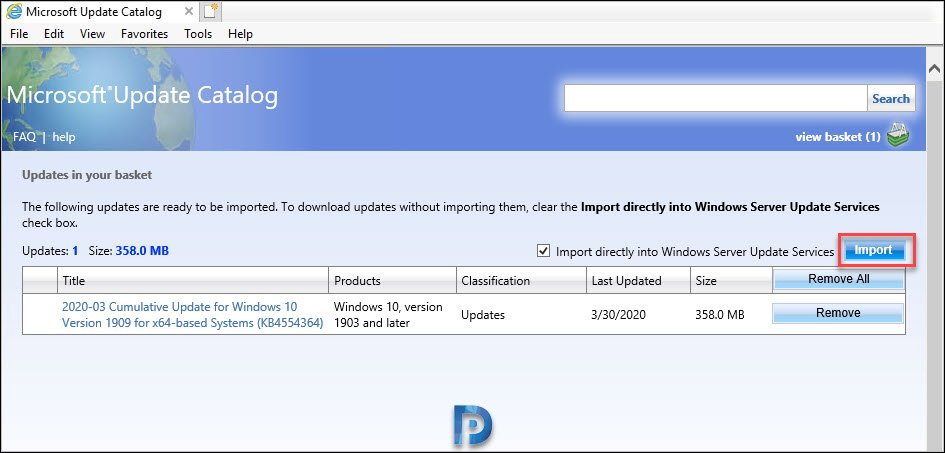Click the Title column header

point(193,281)
